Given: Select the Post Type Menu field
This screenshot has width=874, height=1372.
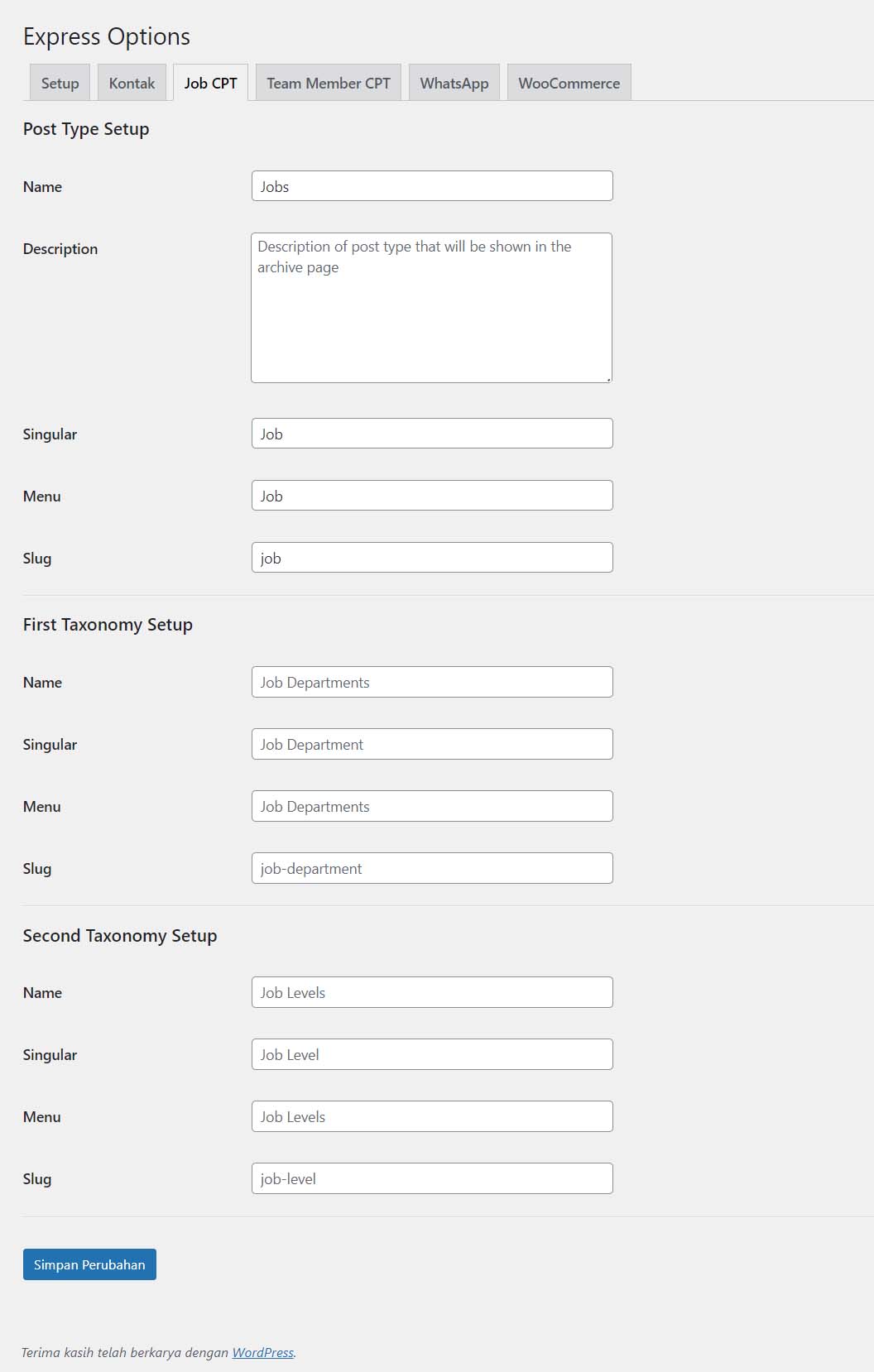Looking at the screenshot, I should coord(432,496).
